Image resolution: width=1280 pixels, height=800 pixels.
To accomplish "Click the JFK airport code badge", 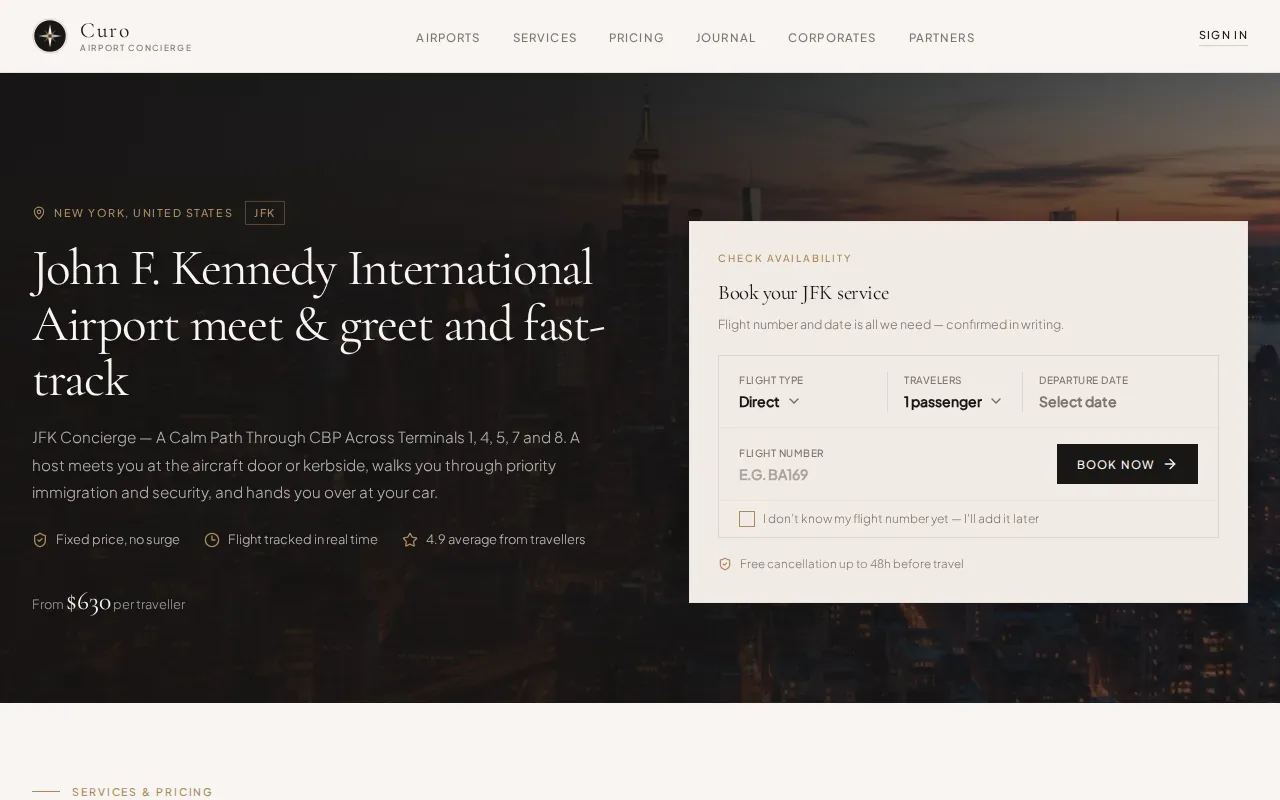I will (265, 213).
